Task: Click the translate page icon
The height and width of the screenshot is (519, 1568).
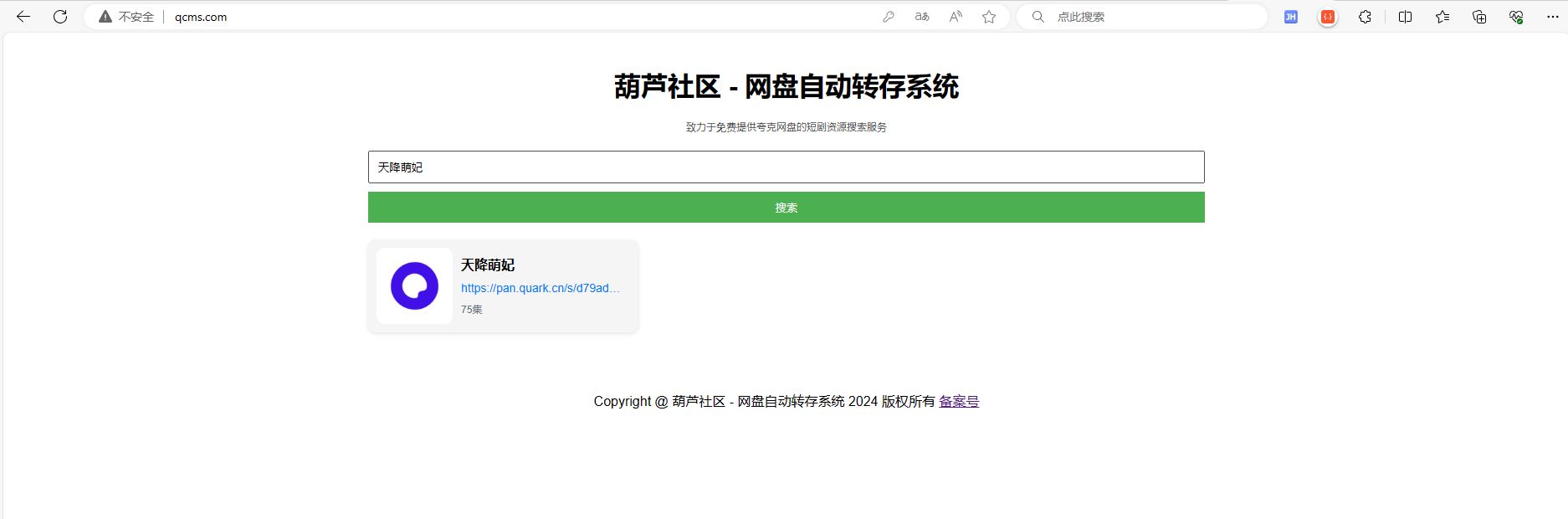Action: [922, 17]
